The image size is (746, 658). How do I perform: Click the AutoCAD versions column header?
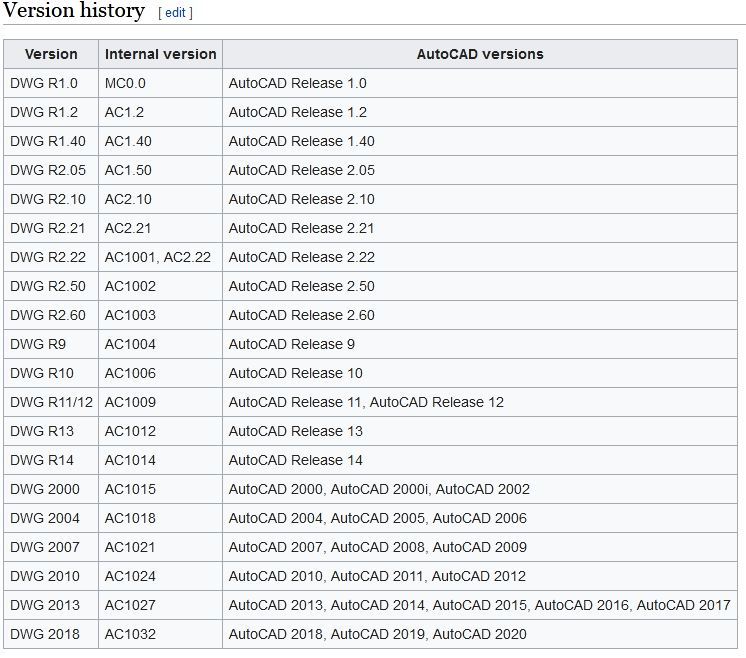point(480,54)
